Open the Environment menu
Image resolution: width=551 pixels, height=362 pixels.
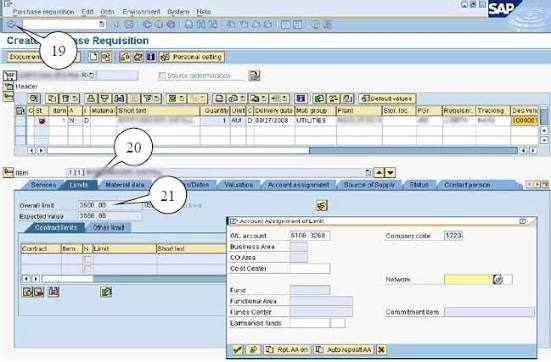pyautogui.click(x=141, y=12)
